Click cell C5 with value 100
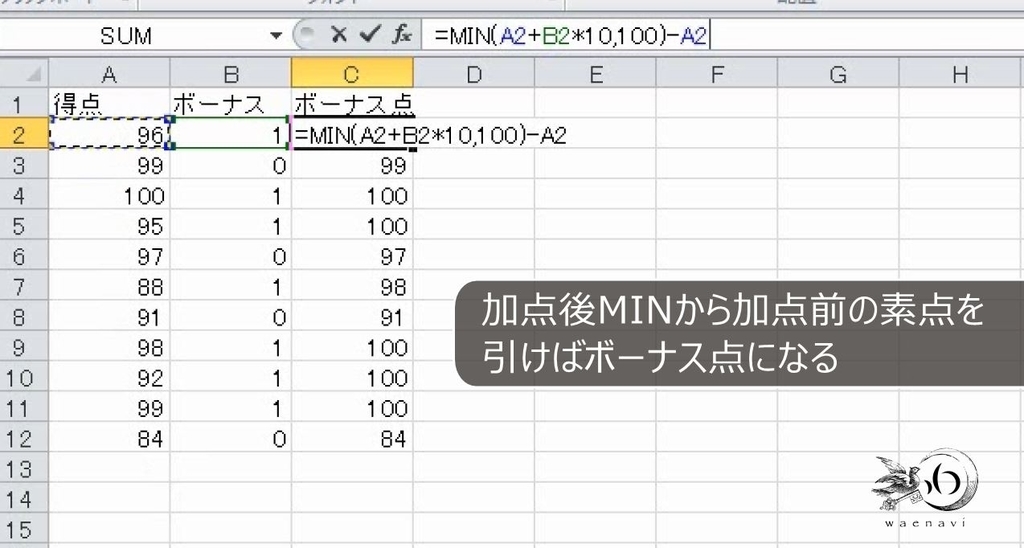 tap(352, 226)
